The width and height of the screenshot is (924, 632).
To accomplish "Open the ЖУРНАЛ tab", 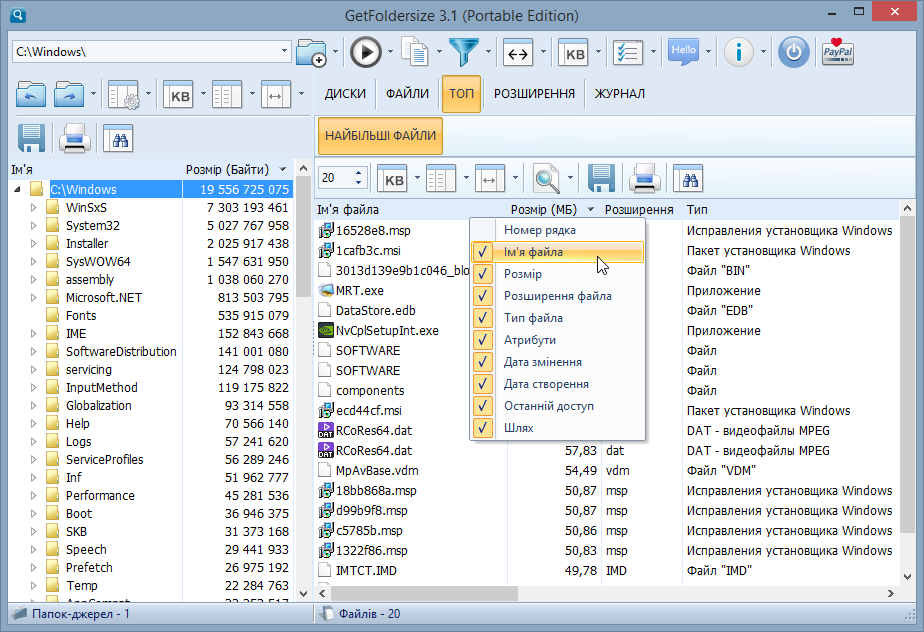I will [619, 94].
